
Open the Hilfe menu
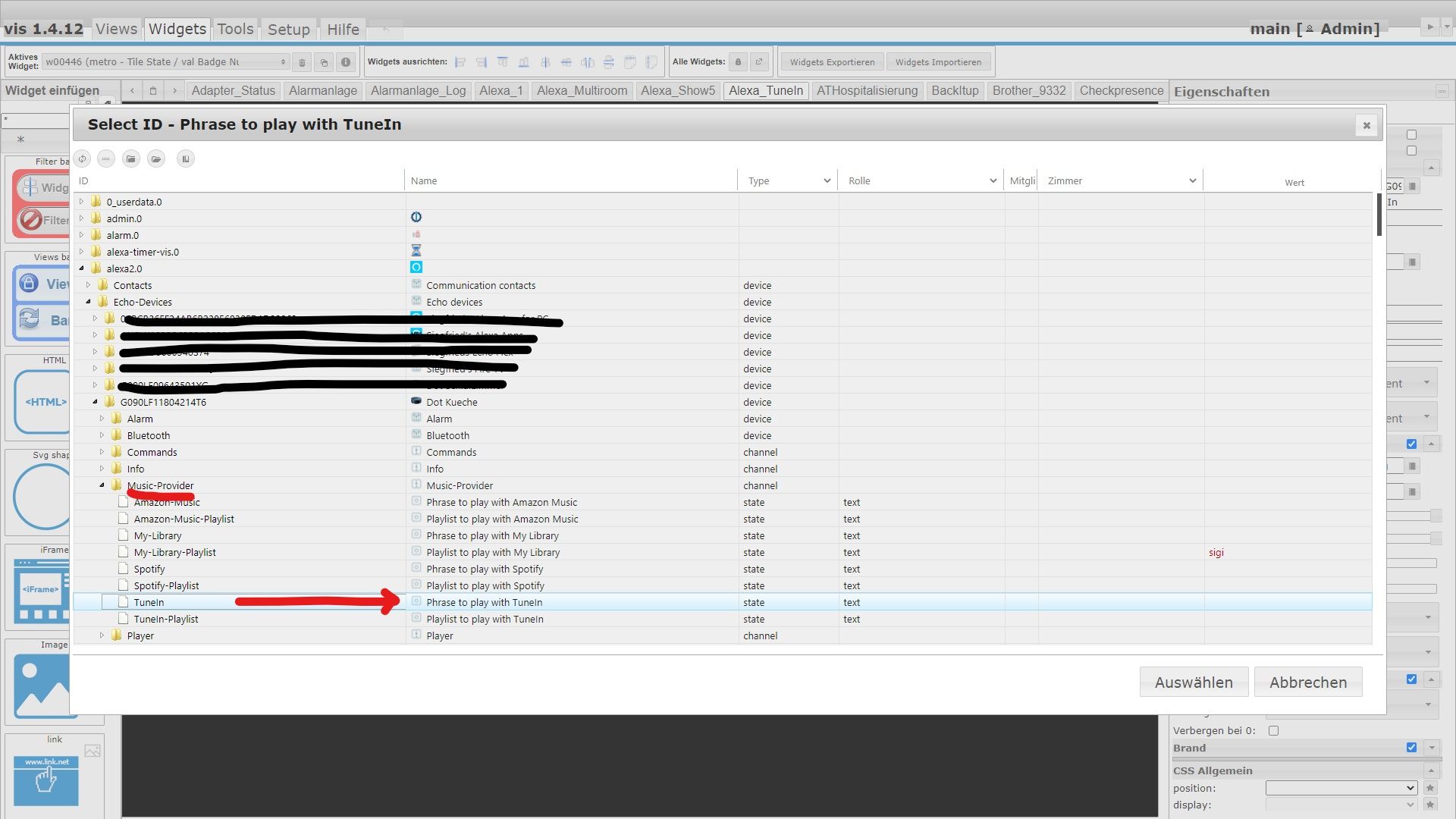[x=343, y=29]
